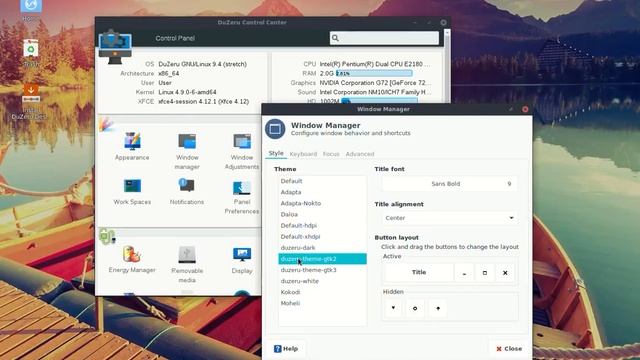Select the Kokodi theme
The height and width of the screenshot is (360, 640).
322,292
